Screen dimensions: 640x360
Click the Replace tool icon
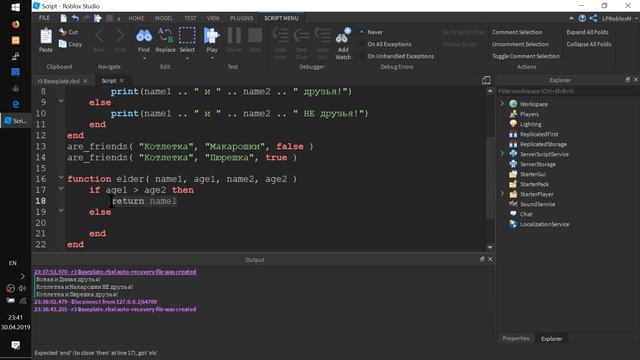tap(165, 36)
